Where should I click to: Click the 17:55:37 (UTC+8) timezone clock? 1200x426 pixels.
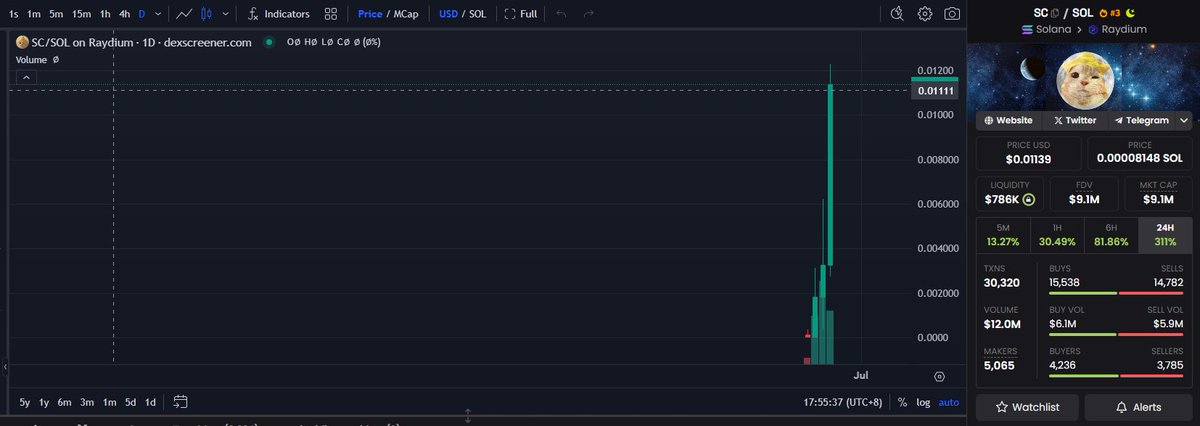click(844, 402)
